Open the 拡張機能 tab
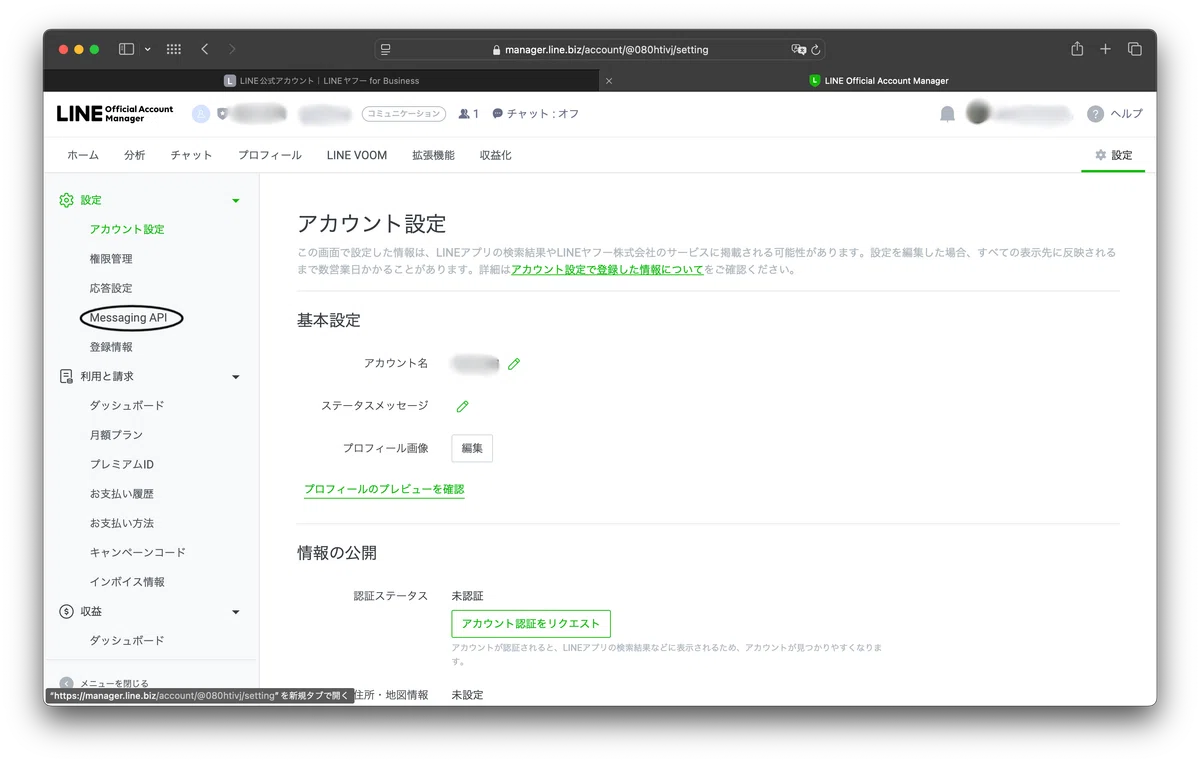This screenshot has width=1200, height=763. click(x=433, y=155)
